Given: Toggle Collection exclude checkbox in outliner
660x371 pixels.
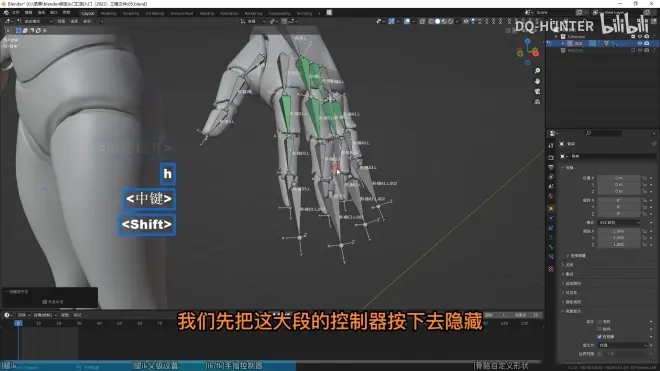Looking at the screenshot, I should tap(633, 37).
